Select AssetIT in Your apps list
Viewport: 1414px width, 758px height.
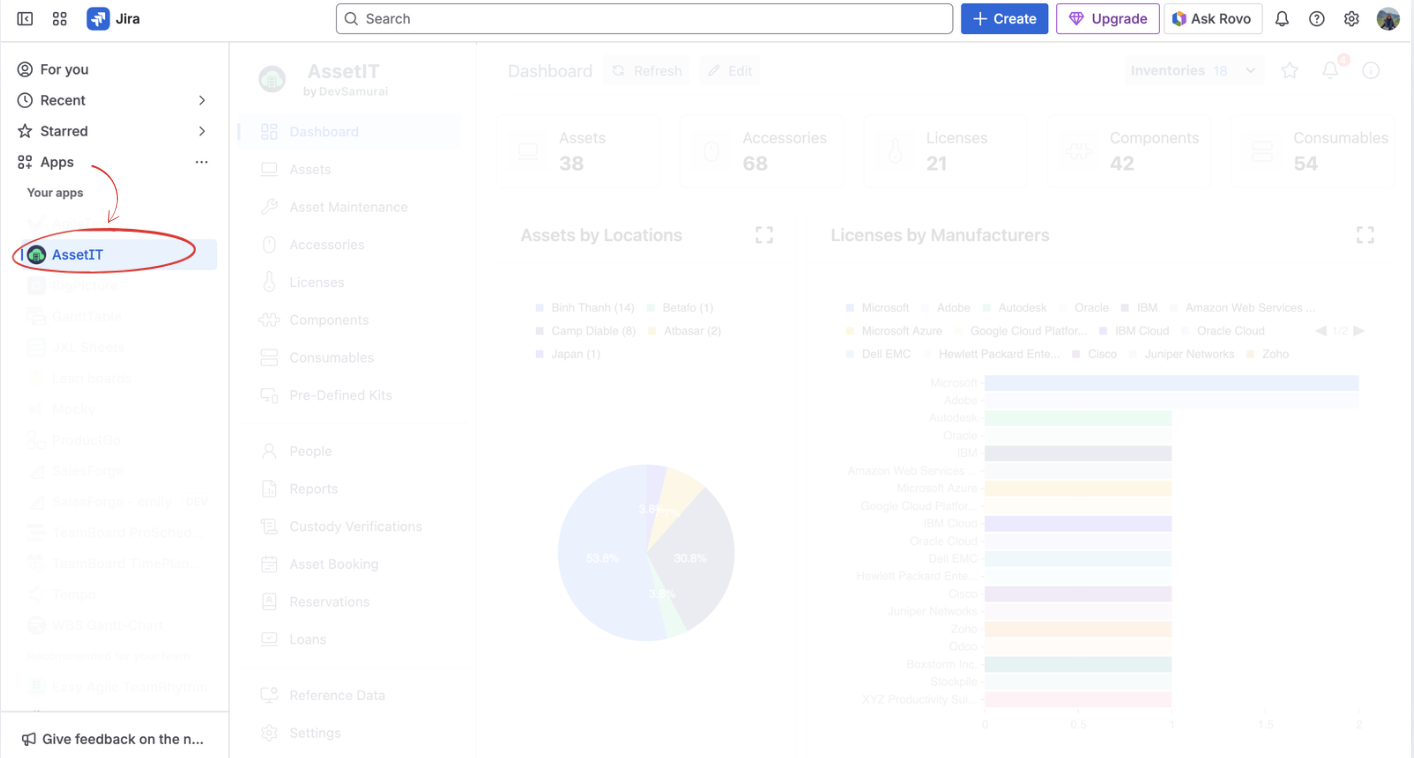coord(77,255)
